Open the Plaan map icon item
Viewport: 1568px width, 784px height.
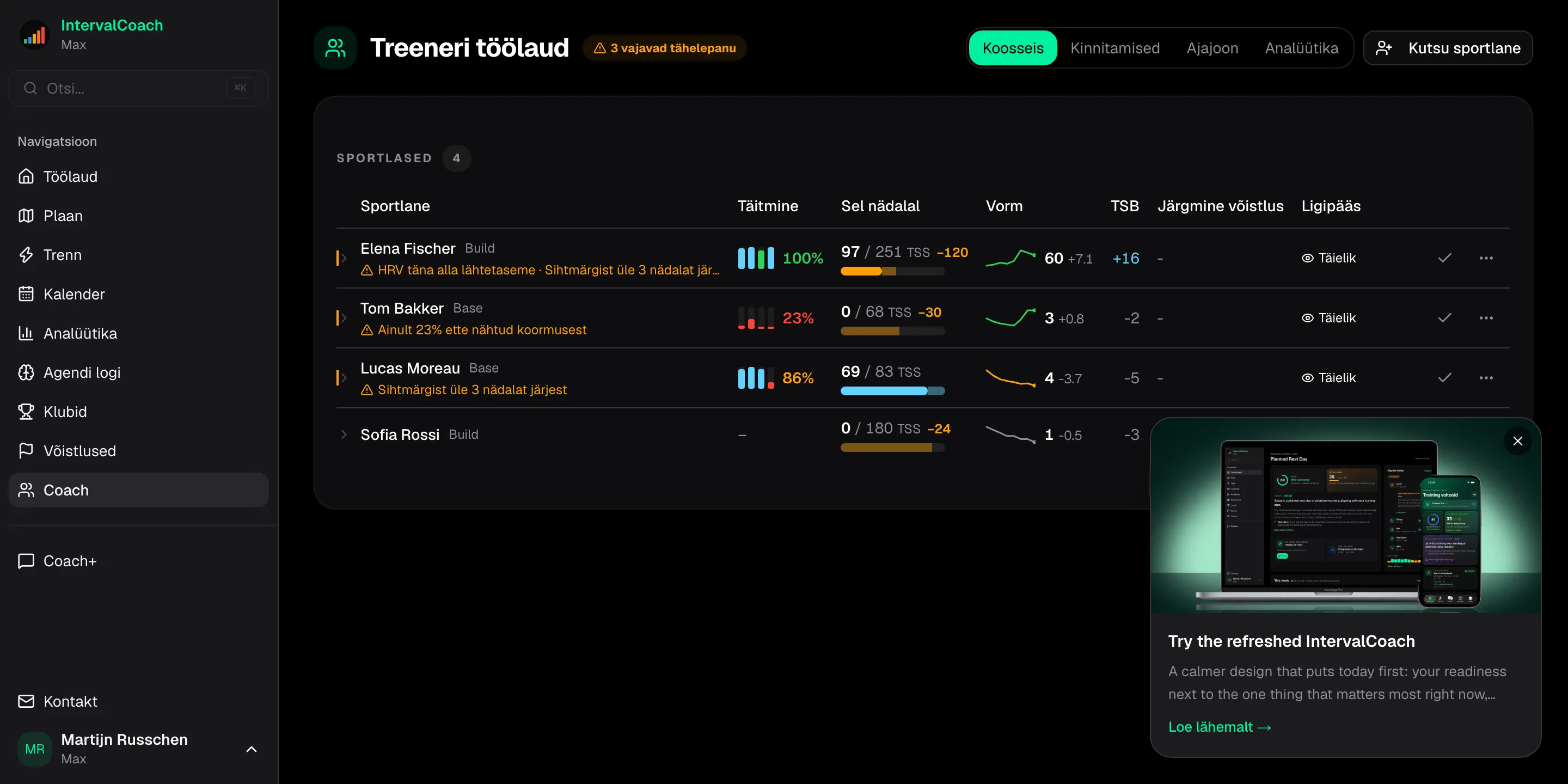[x=138, y=216]
